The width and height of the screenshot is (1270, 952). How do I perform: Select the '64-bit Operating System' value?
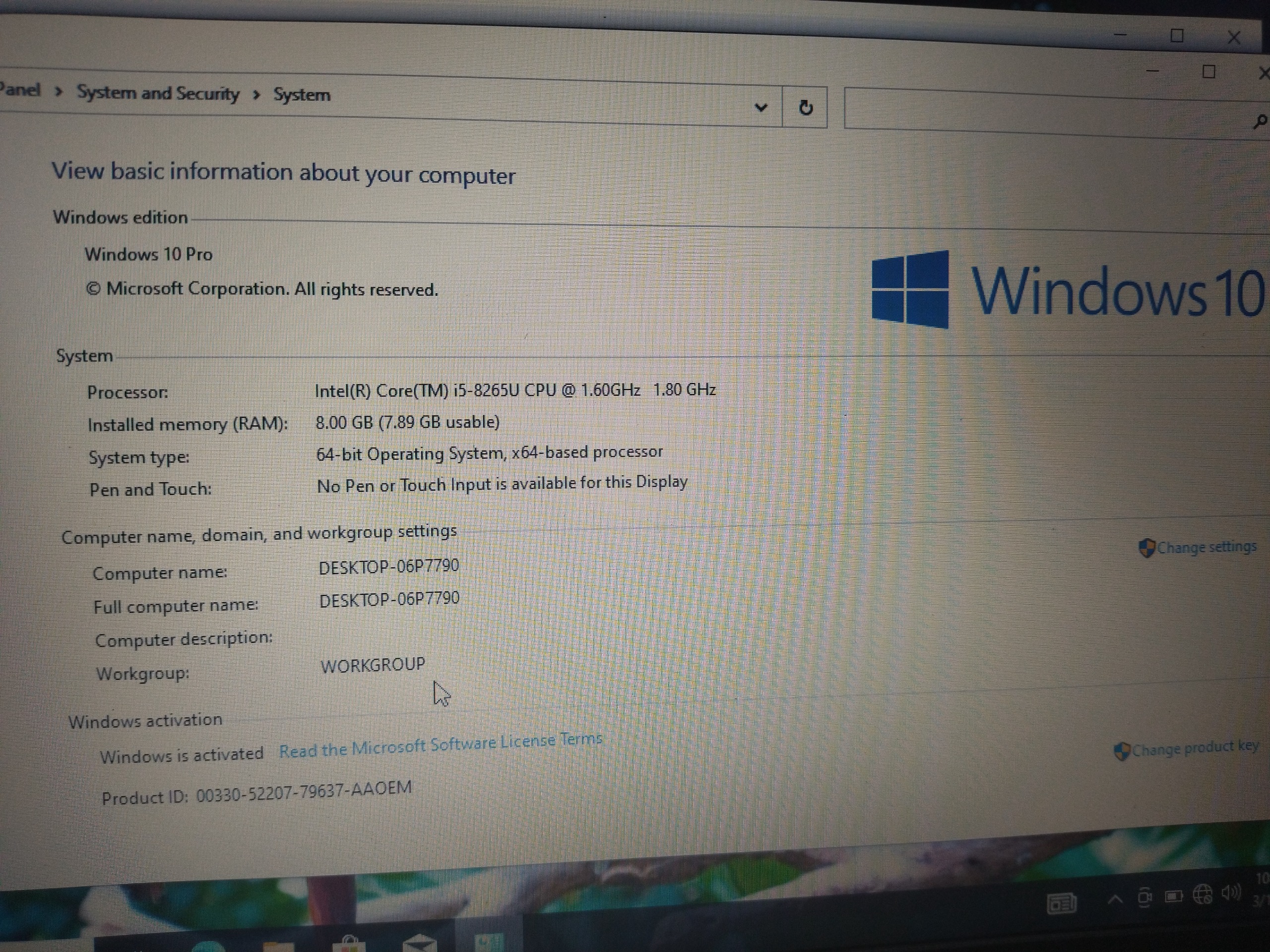click(x=490, y=453)
